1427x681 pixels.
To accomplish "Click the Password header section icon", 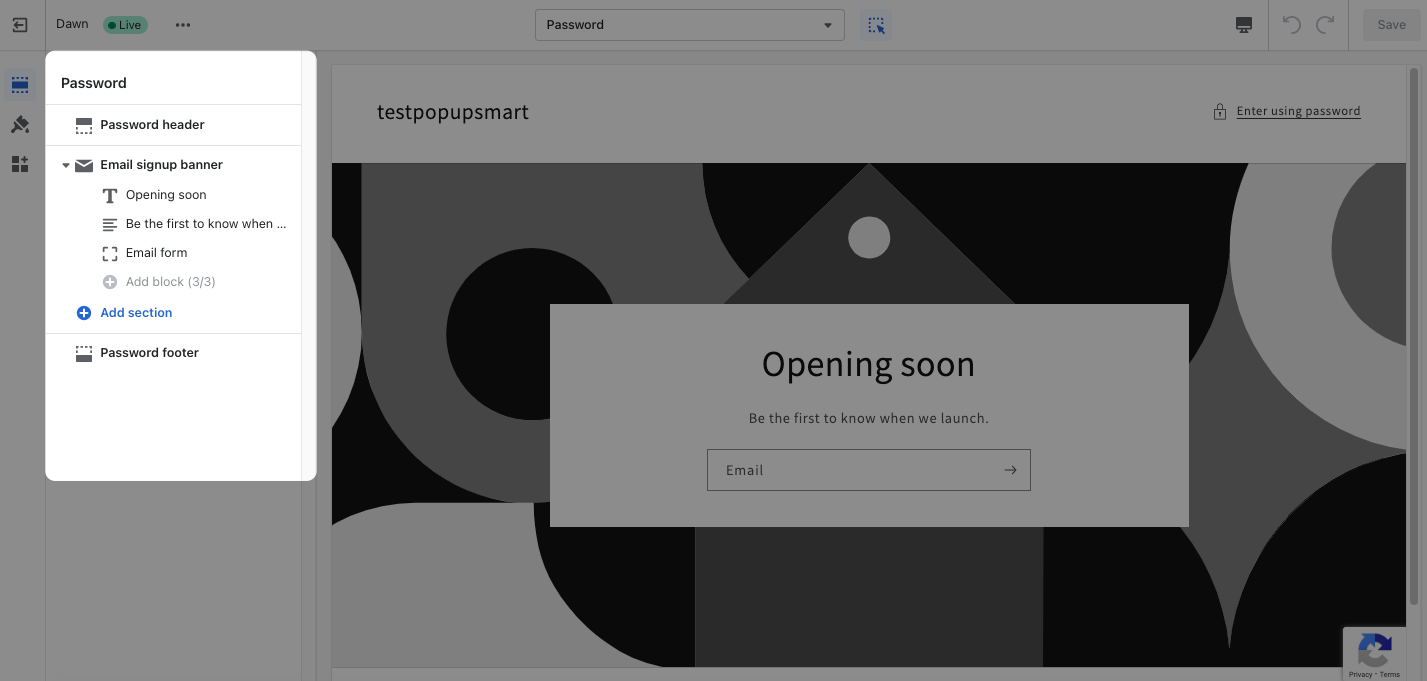I will (84, 125).
